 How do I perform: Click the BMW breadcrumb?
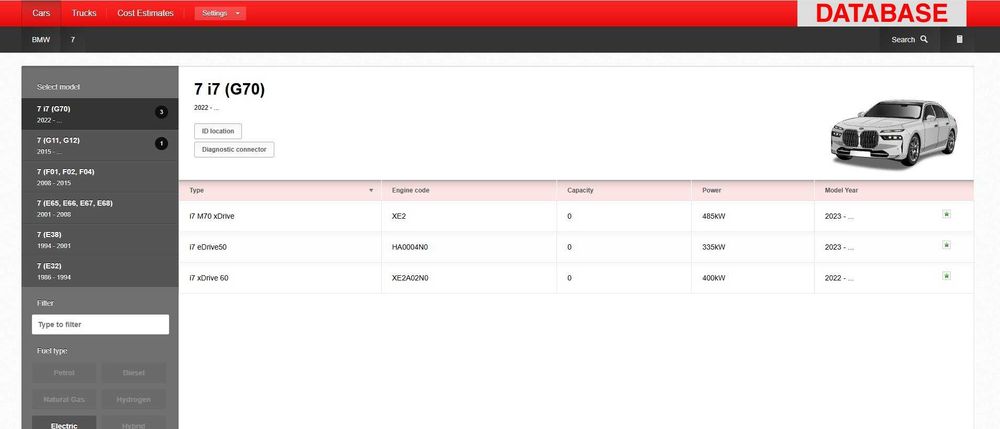pos(41,40)
